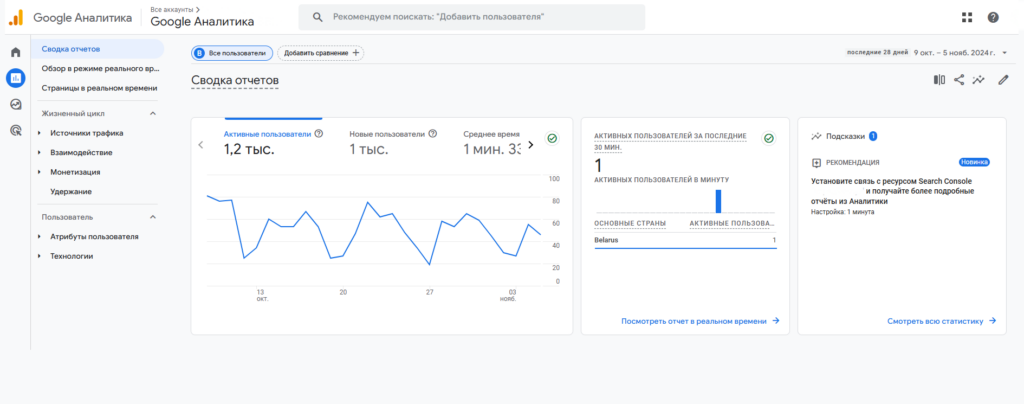Screen dimensions: 1024x404
Task: Click the 1 тыс. new users value
Action: [369, 149]
